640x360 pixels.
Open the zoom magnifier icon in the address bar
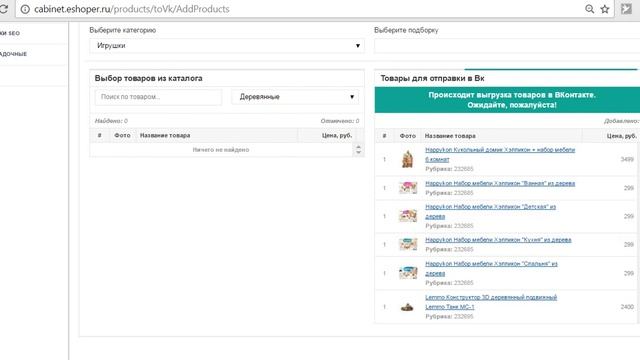589,9
